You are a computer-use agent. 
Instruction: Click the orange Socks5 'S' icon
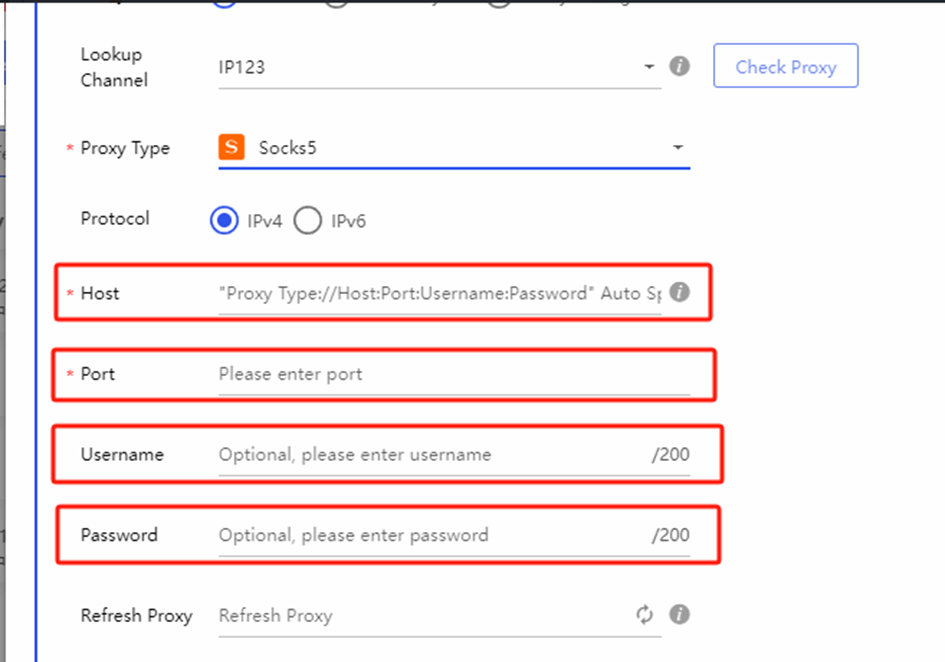231,148
